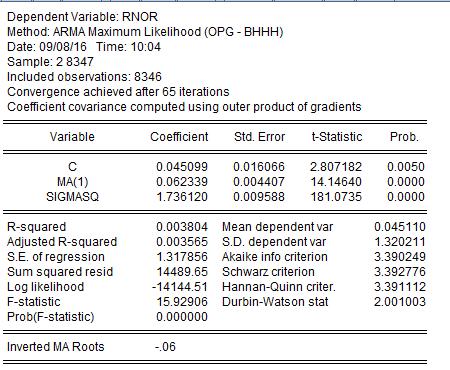Click the SIGMASQ variable row label
This screenshot has height=370, width=450.
pyautogui.click(x=73, y=197)
